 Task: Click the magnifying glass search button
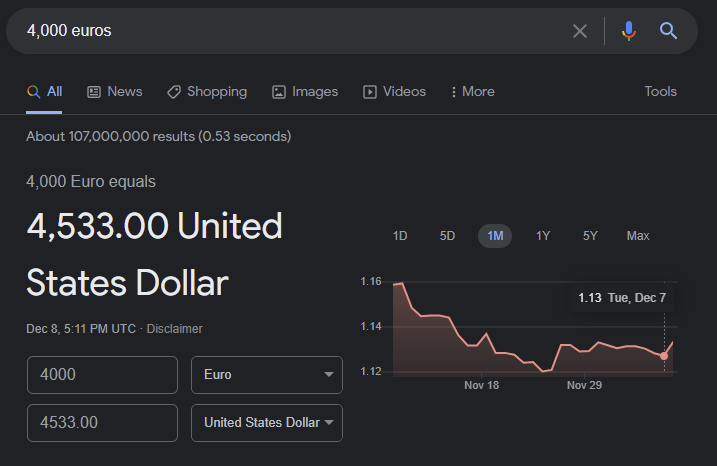tap(669, 31)
